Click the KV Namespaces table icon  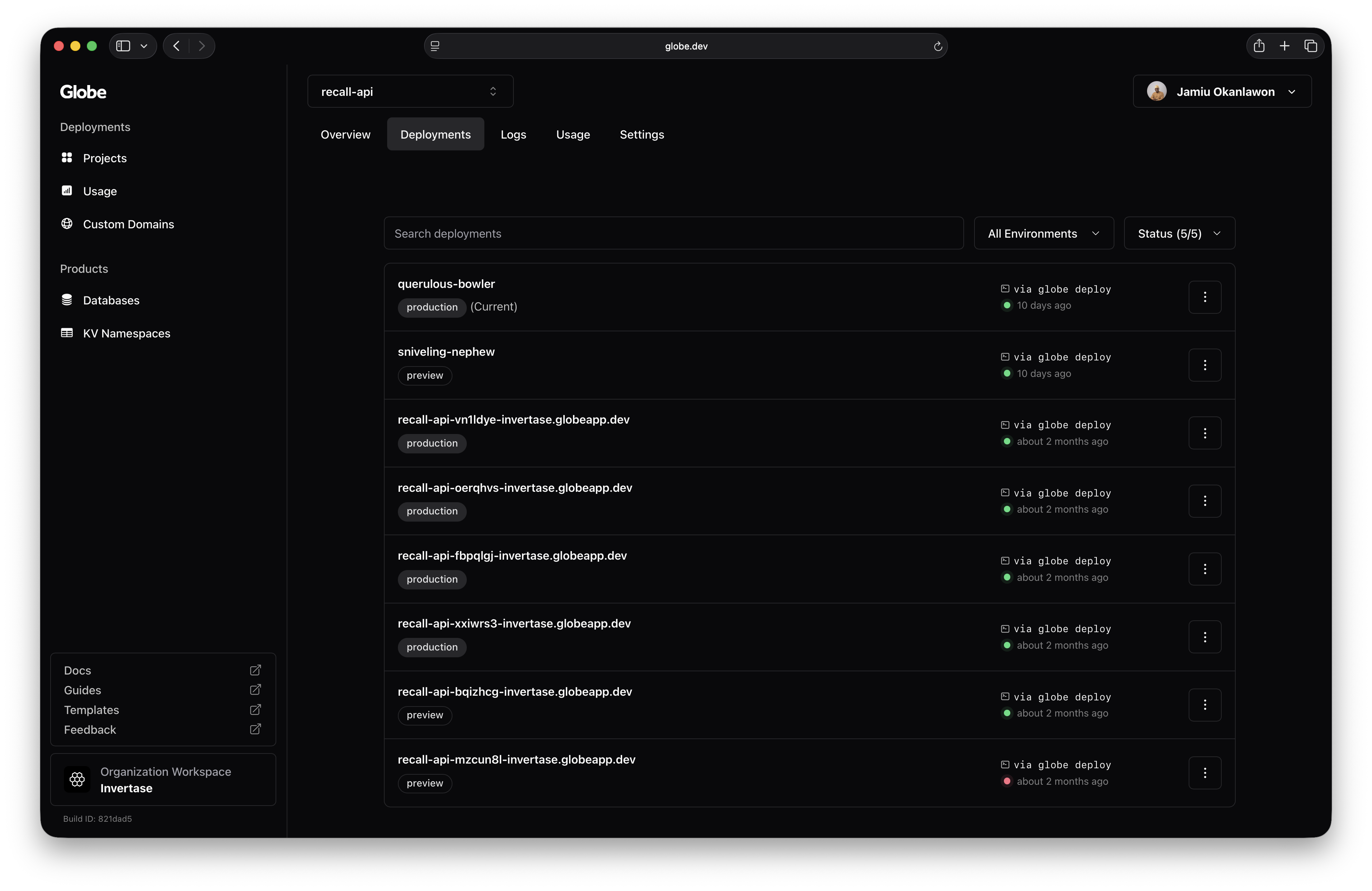coord(67,333)
